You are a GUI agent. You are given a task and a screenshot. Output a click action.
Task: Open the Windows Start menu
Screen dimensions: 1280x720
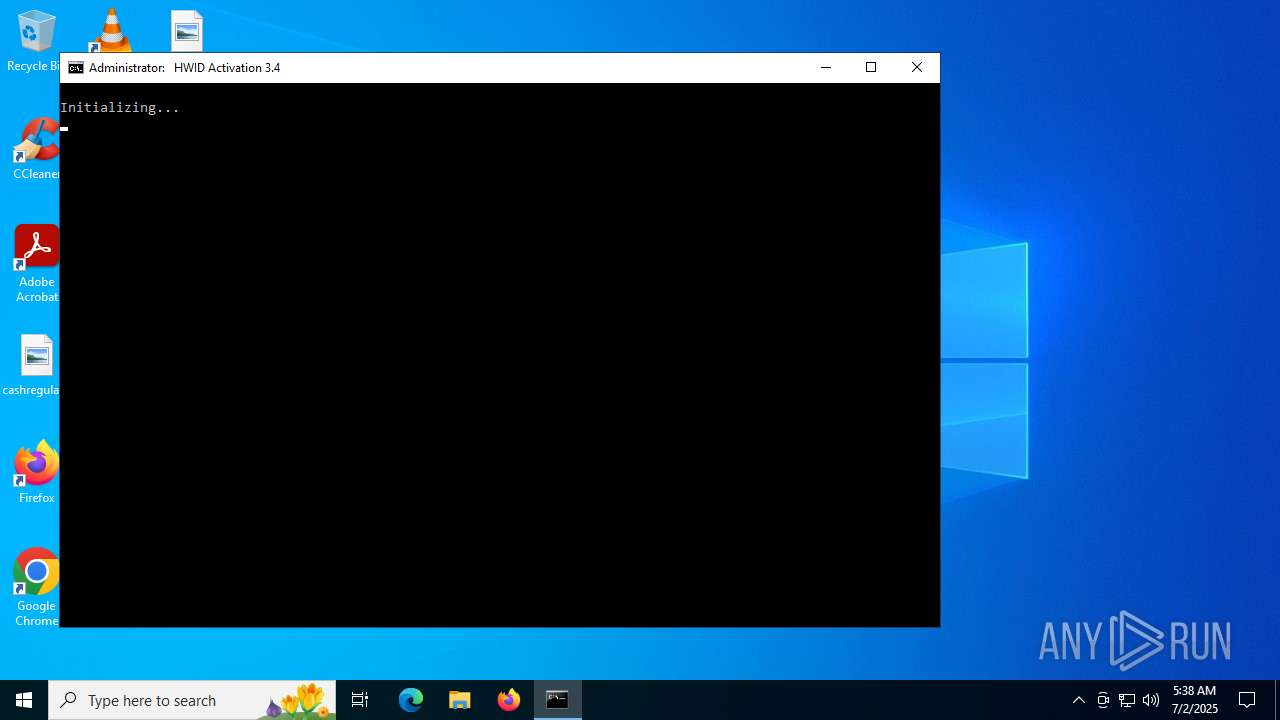(24, 700)
